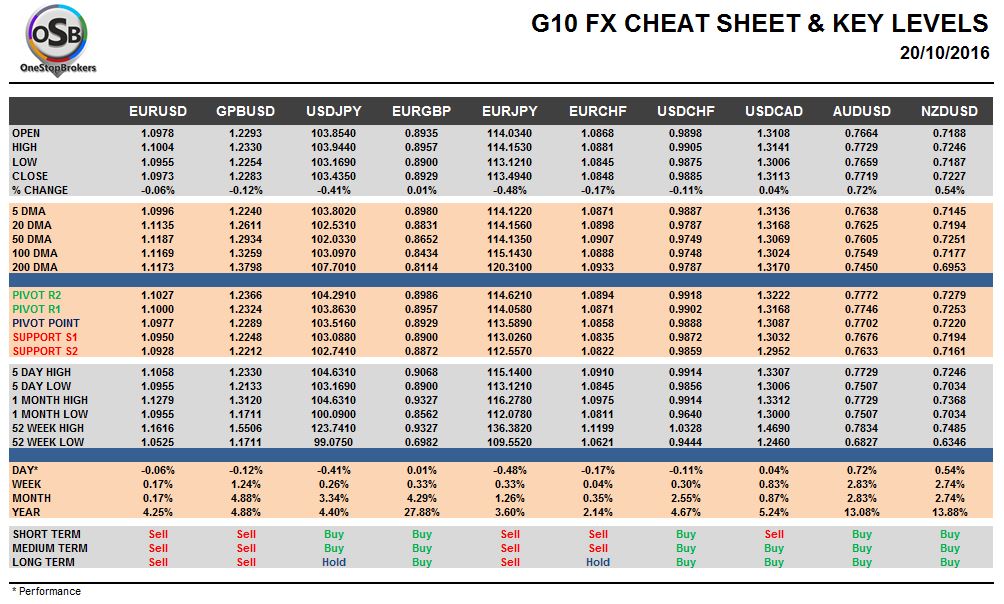Click the 52 WEEK HIGH row label

click(x=49, y=428)
